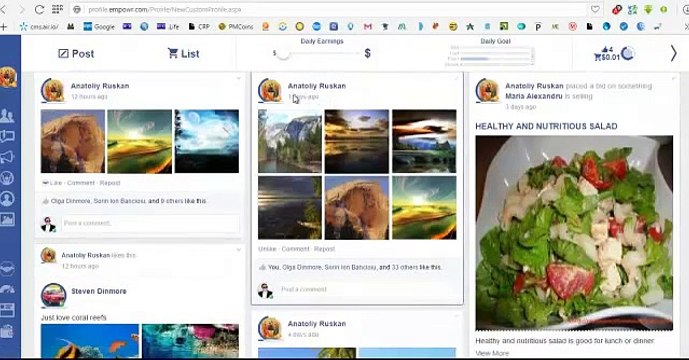Open the Google bookmark
The image size is (689, 360).
(99, 27)
